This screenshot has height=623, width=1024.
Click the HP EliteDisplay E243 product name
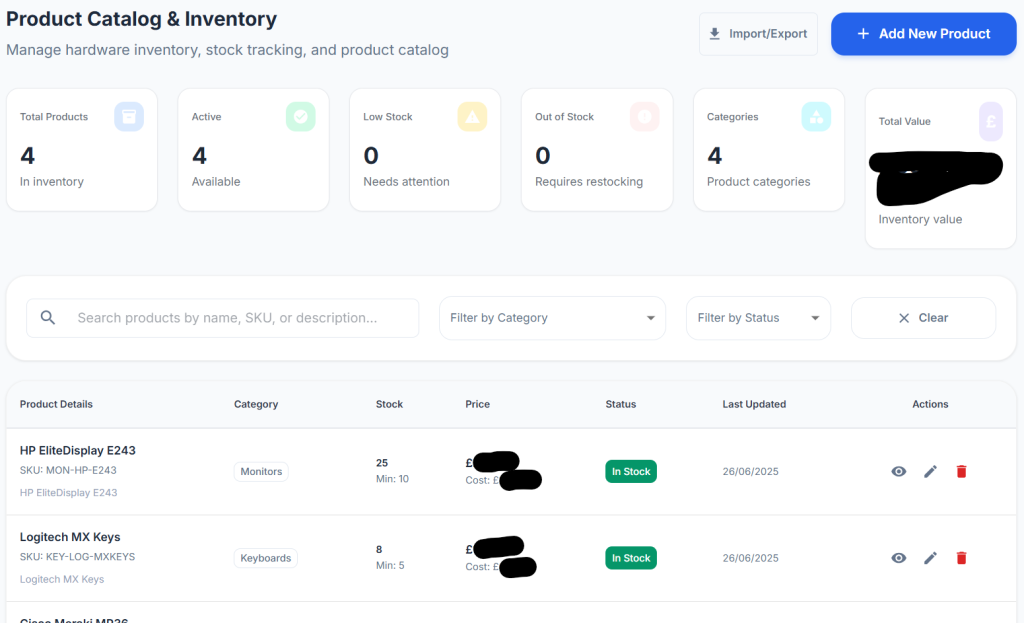[x=78, y=451]
